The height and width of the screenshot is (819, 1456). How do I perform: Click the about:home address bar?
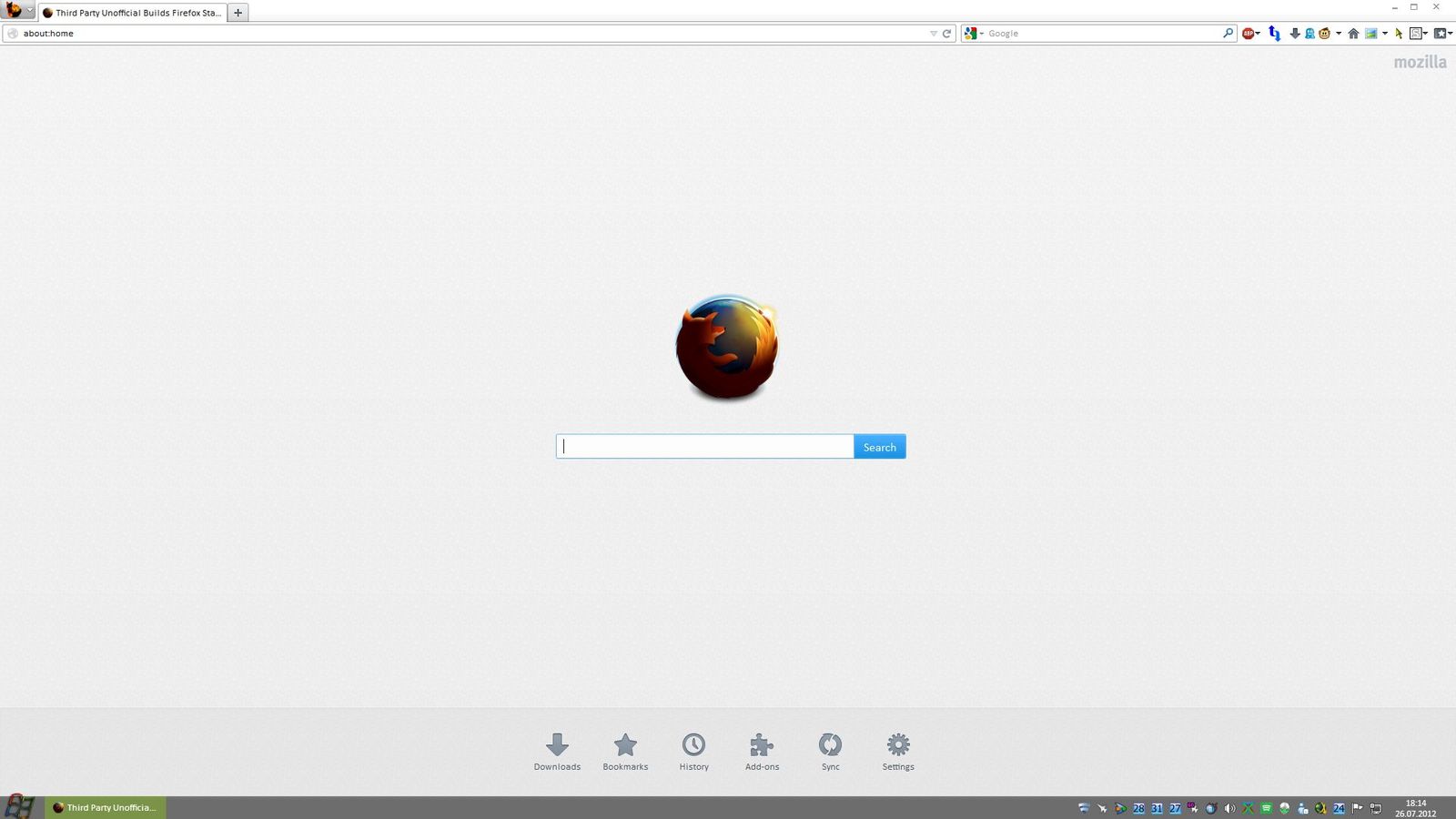pos(479,34)
